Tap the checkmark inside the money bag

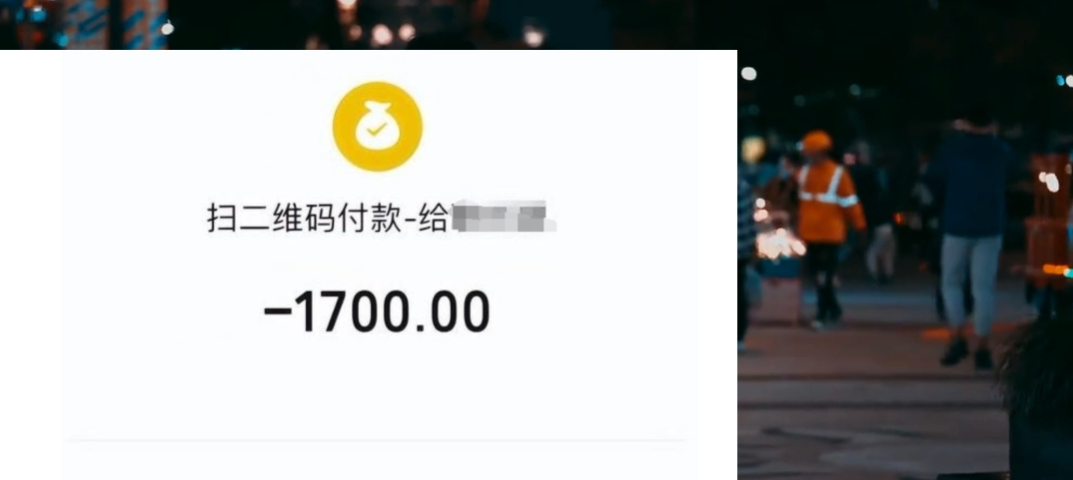(375, 128)
